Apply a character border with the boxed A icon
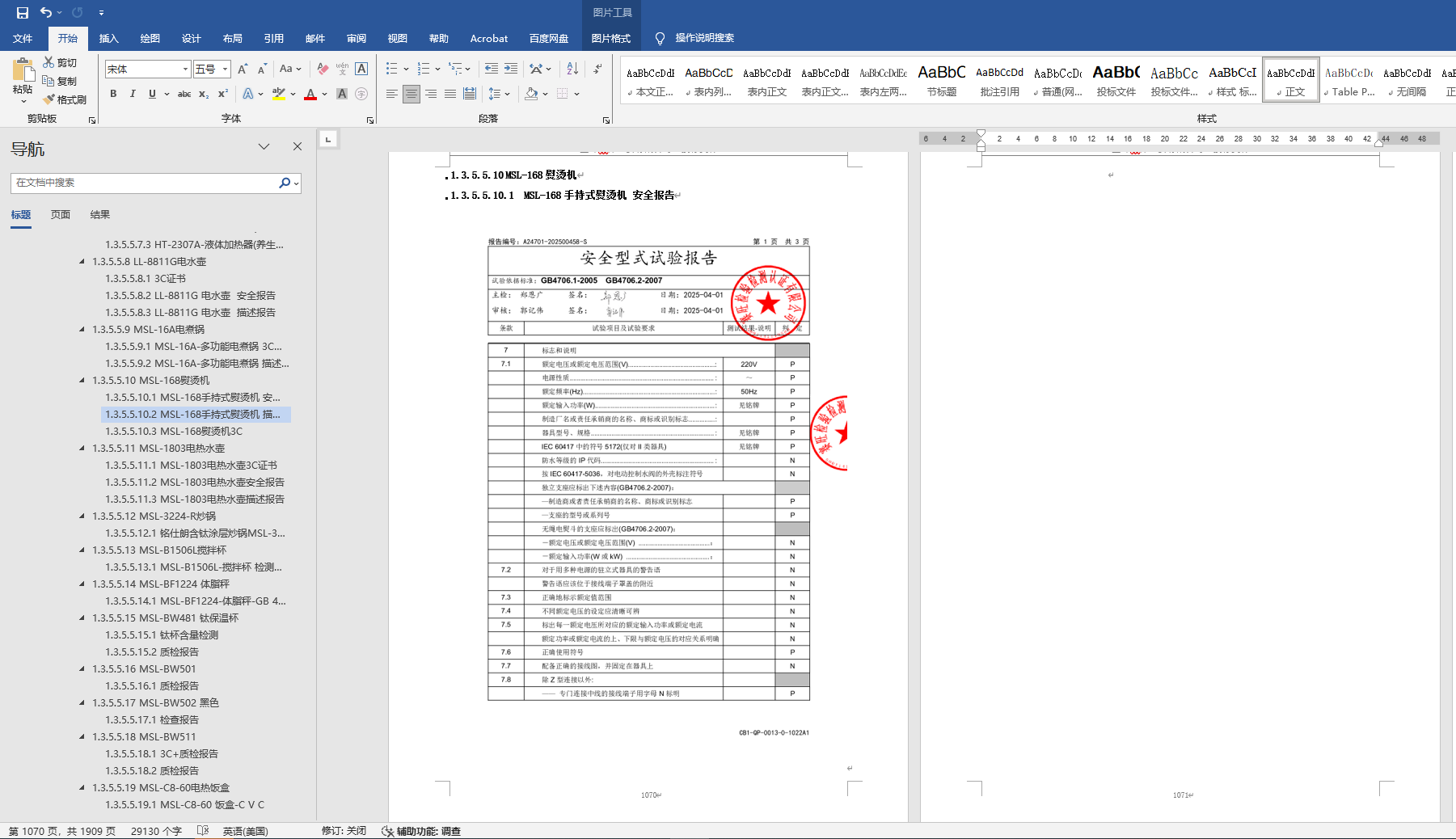 (361, 70)
